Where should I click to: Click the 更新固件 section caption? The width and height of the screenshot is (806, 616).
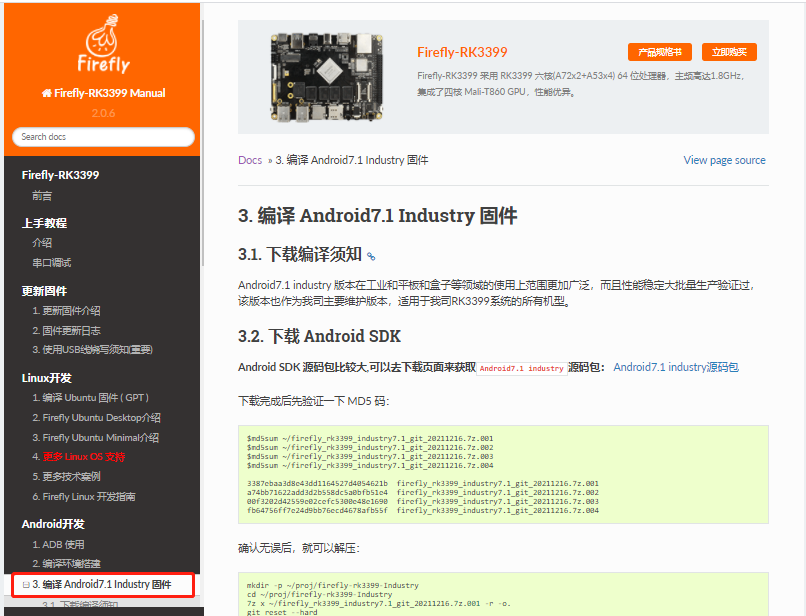pos(44,291)
